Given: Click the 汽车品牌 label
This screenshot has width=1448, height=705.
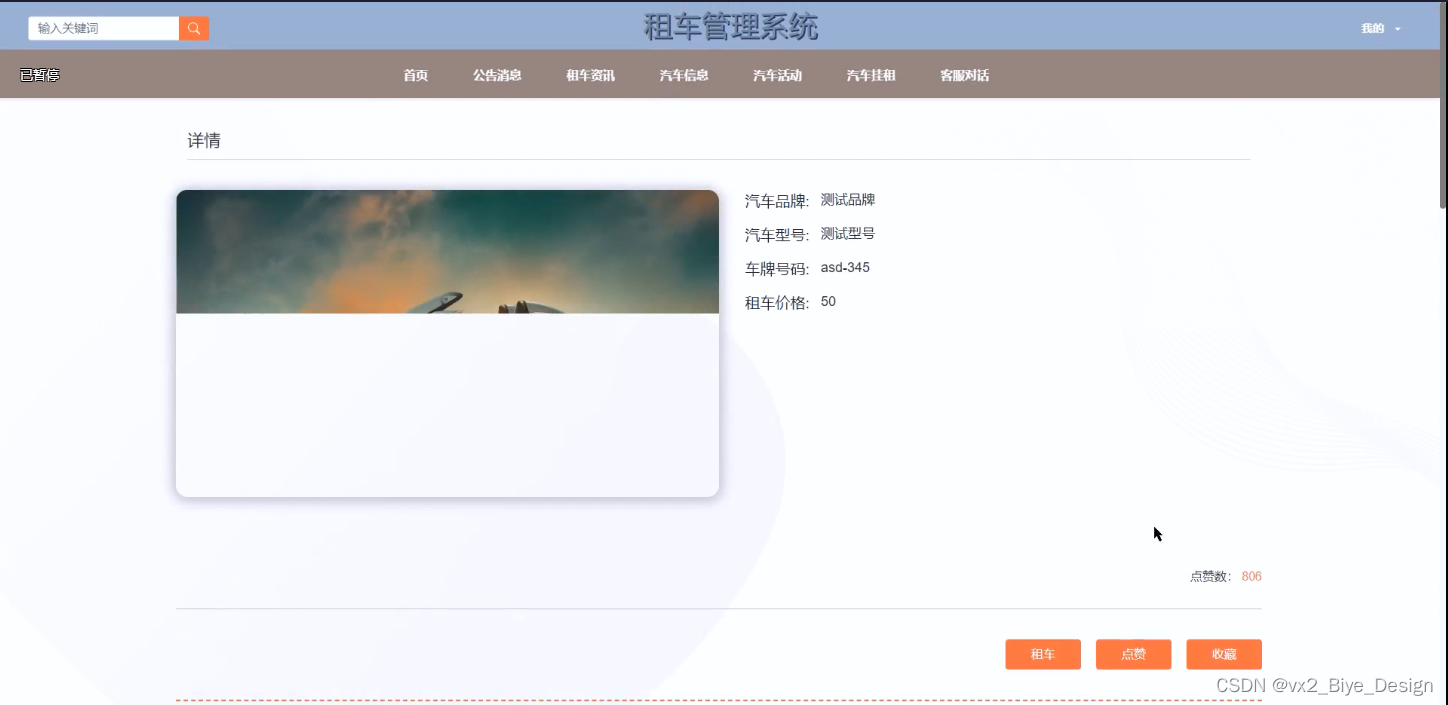Looking at the screenshot, I should coord(777,201).
